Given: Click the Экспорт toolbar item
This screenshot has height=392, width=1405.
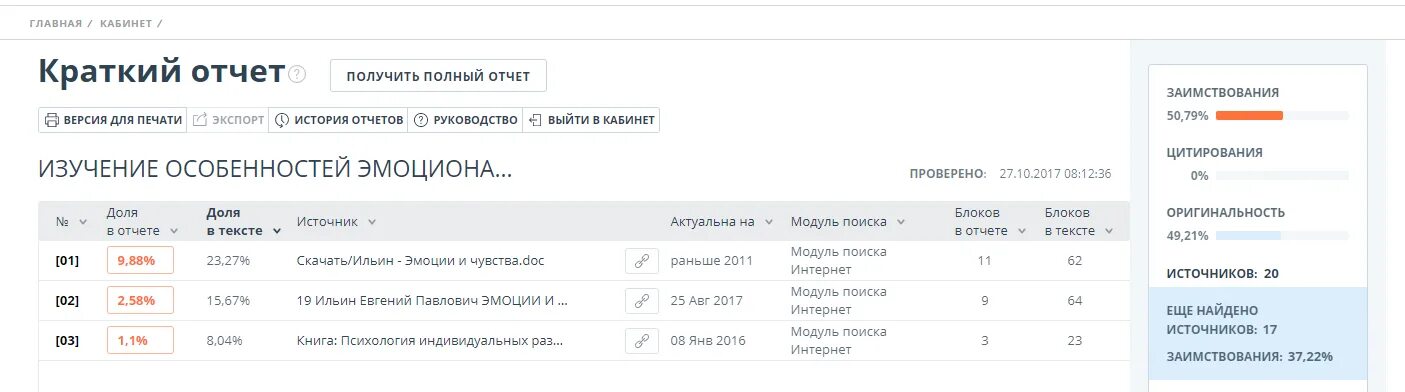Looking at the screenshot, I should tap(227, 120).
